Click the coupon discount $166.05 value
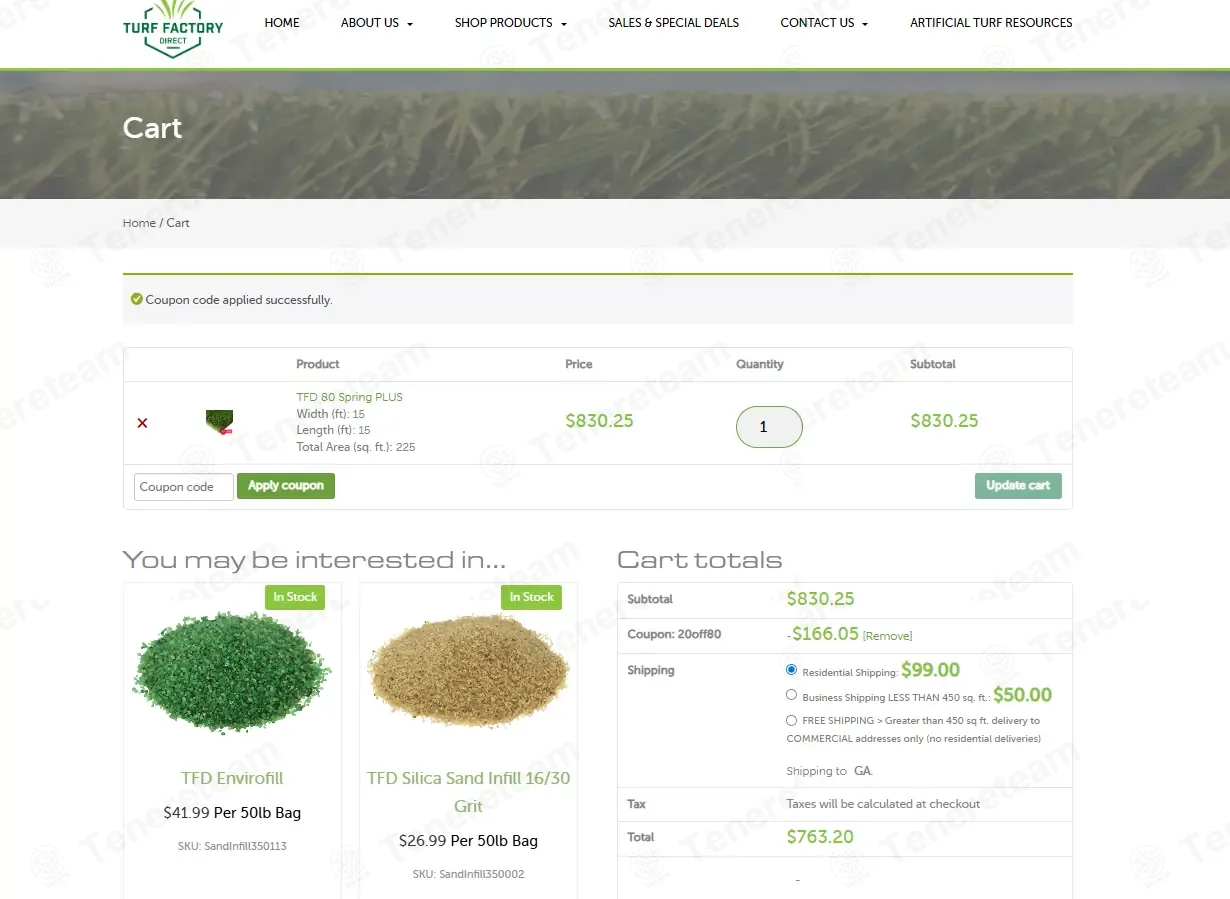This screenshot has height=899, width=1230. (823, 634)
